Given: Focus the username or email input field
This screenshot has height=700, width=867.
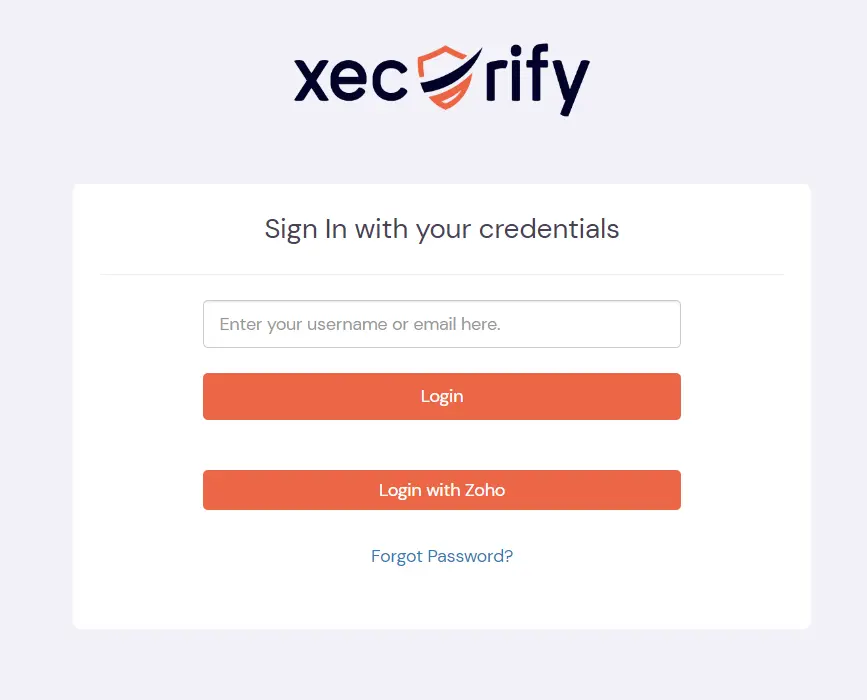Looking at the screenshot, I should (442, 324).
